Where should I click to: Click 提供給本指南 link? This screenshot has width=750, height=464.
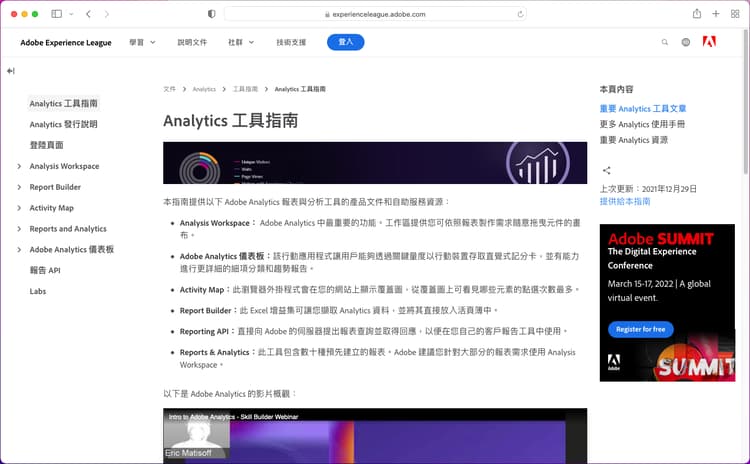point(625,201)
